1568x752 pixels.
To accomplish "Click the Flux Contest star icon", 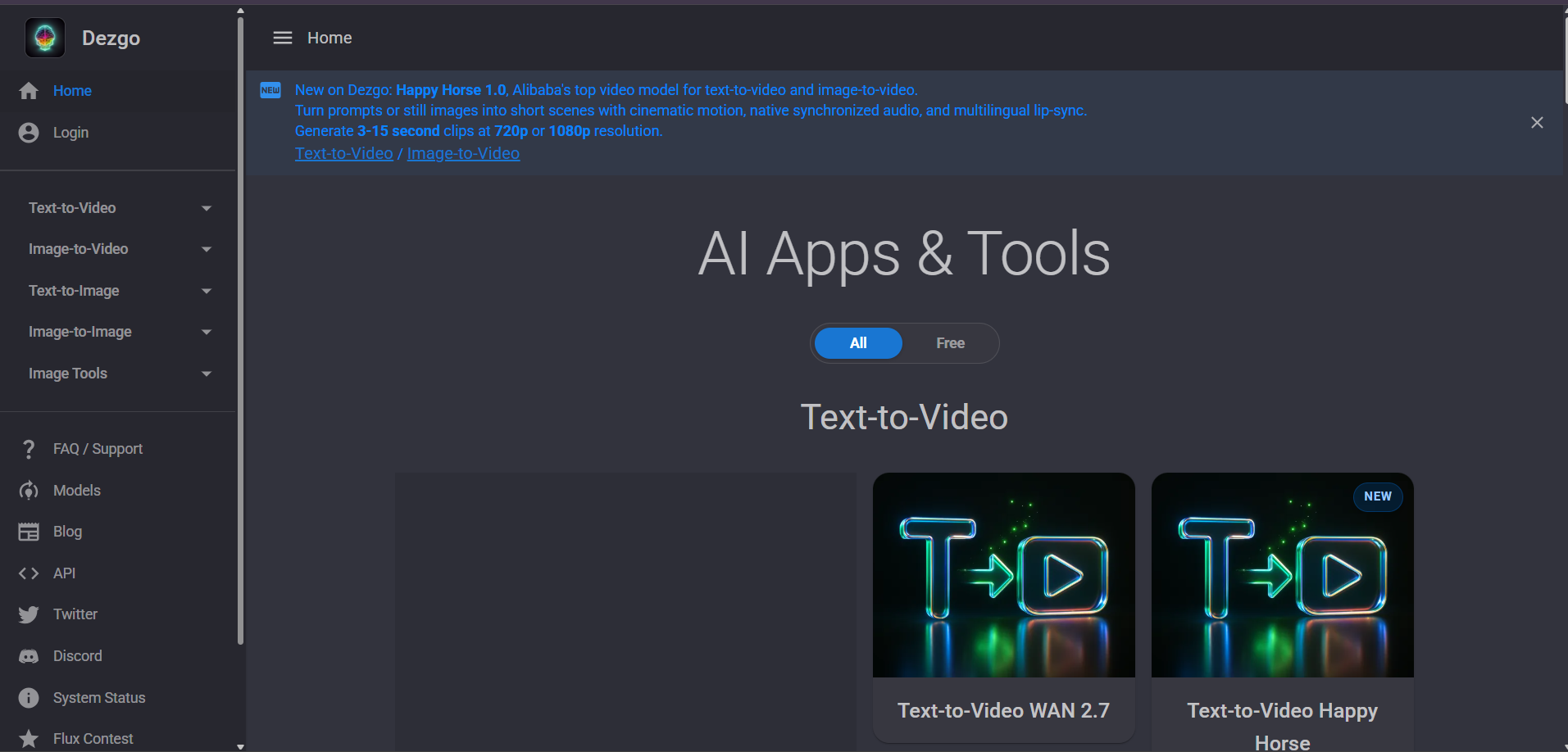I will click(29, 739).
